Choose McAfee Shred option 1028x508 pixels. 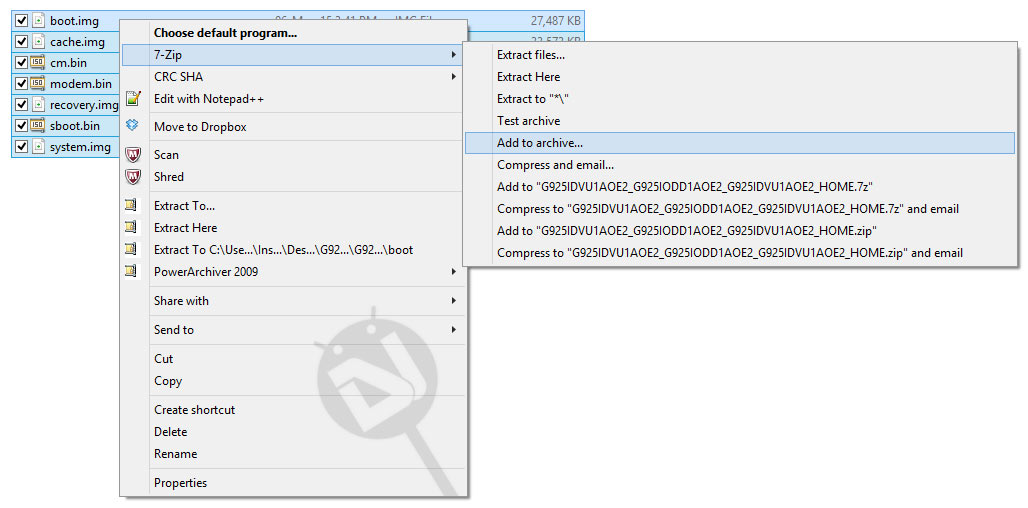[168, 177]
